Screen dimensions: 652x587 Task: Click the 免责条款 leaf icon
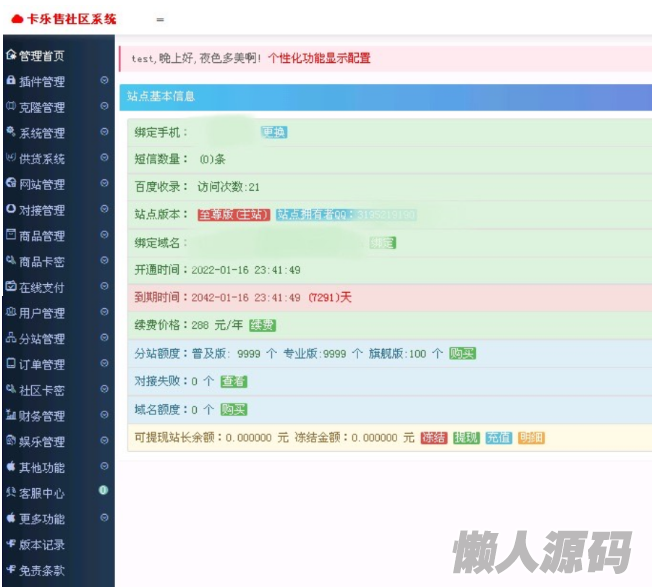pyautogui.click(x=11, y=569)
